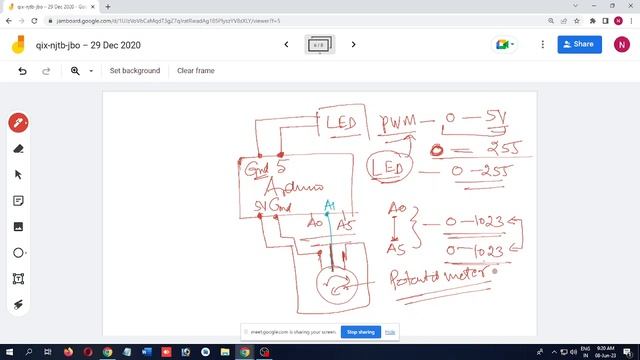Redo the last undone action

click(46, 71)
